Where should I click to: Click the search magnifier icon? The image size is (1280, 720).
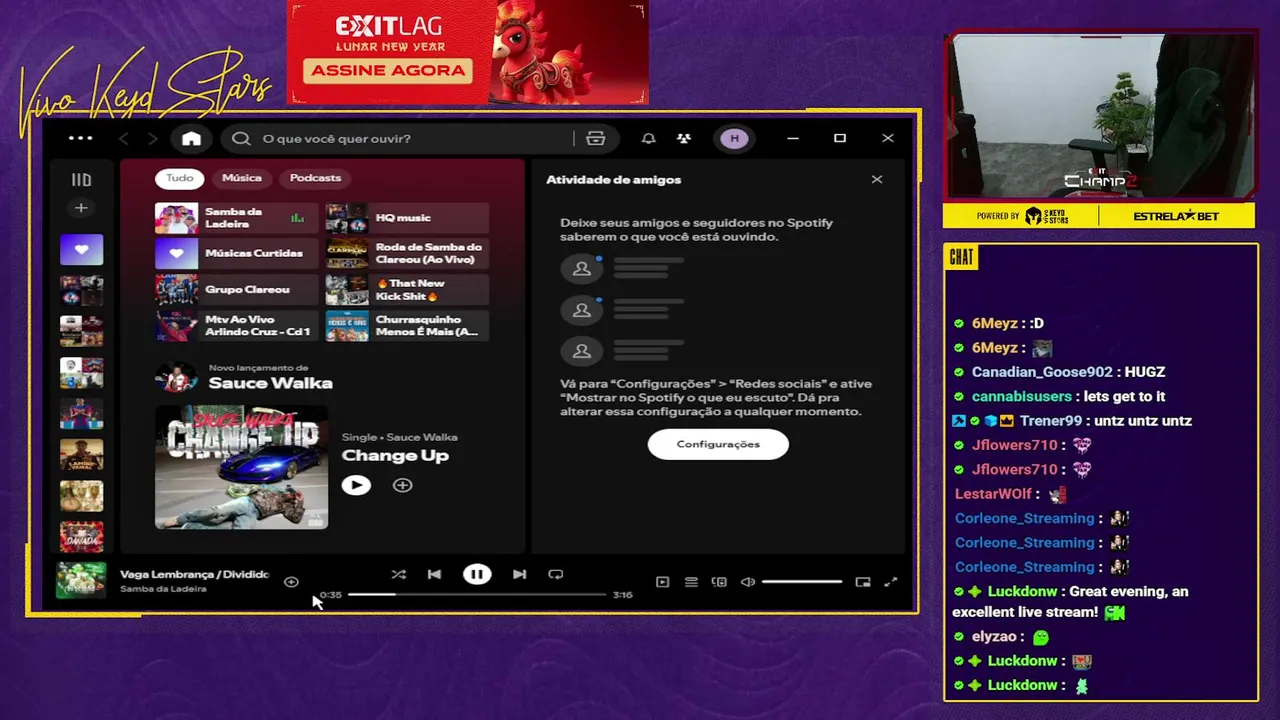click(241, 139)
